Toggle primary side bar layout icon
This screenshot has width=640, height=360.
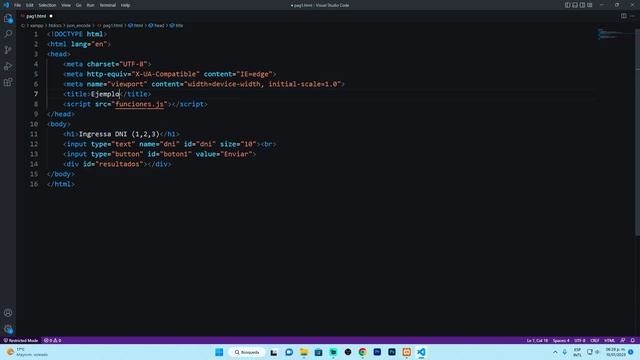[x=567, y=5]
